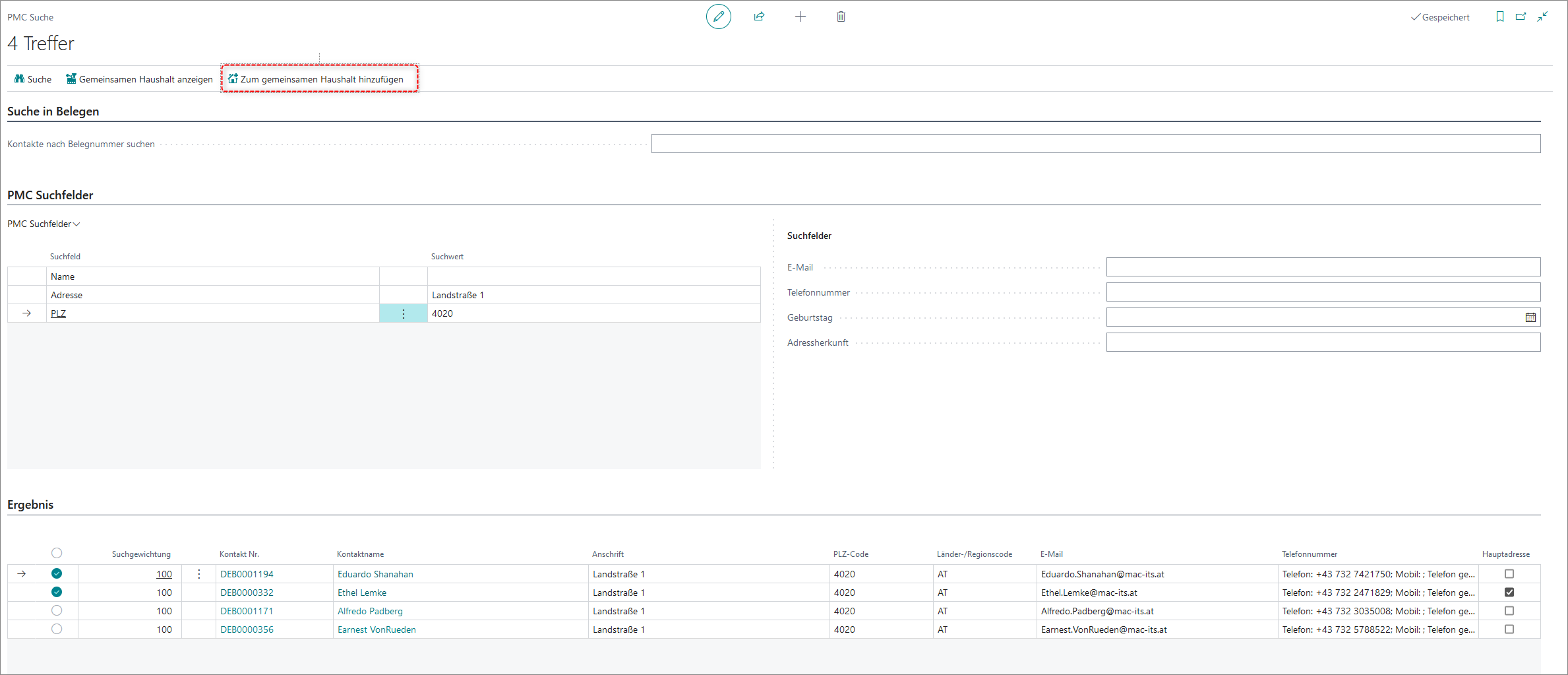The height and width of the screenshot is (675, 1568).
Task: Open calendar picker for Geburtstag field
Action: tap(1530, 317)
